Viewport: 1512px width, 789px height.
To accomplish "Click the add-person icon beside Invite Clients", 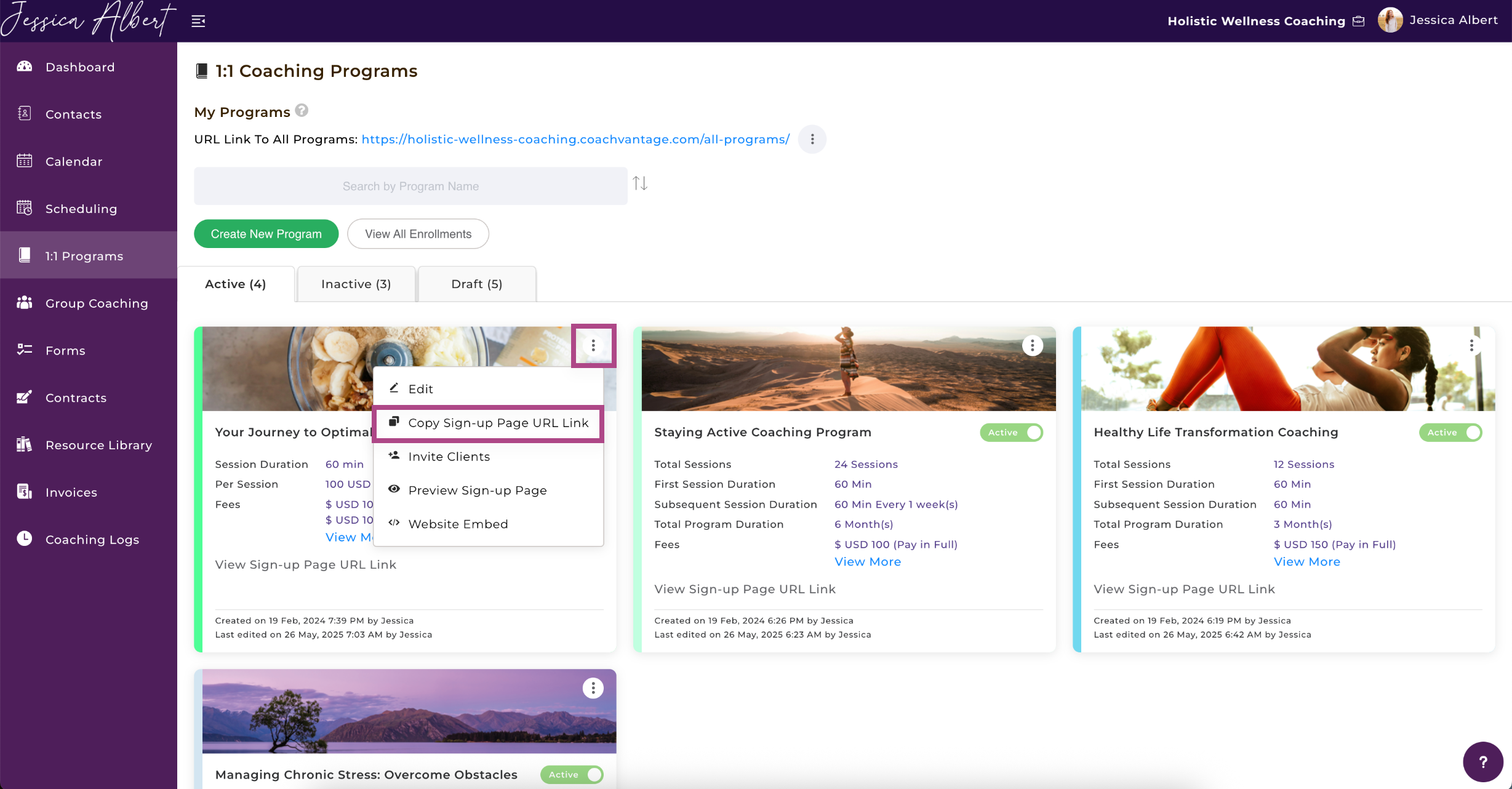I will tap(394, 455).
